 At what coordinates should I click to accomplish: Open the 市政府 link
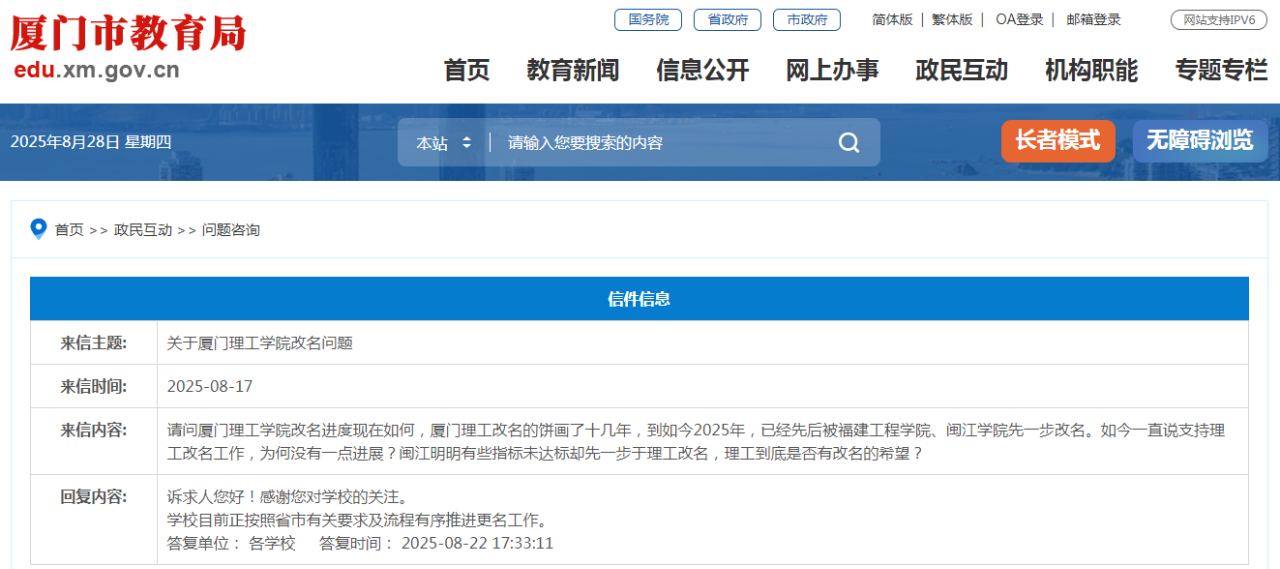[x=807, y=20]
